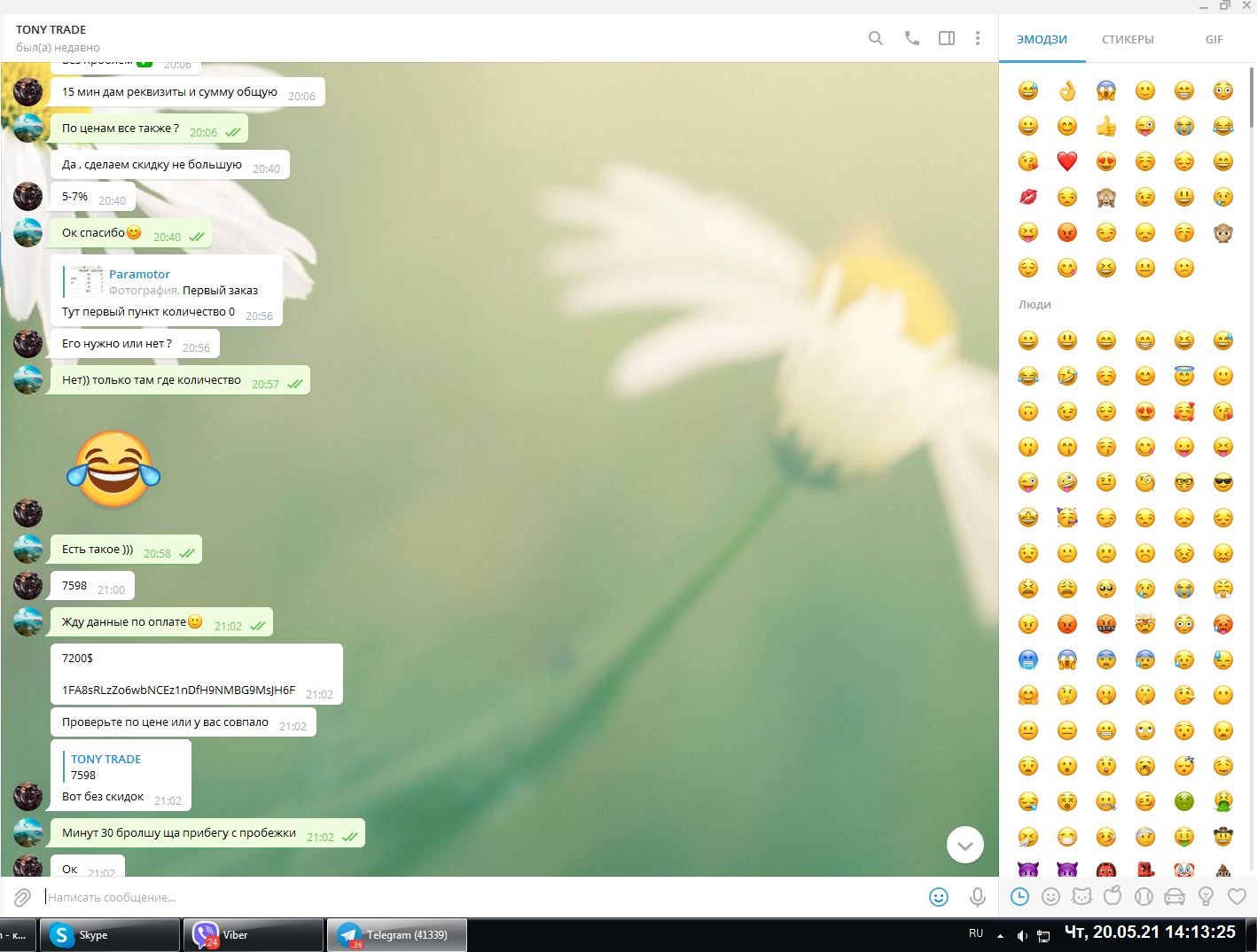Click the '7200$' message text
Image resolution: width=1257 pixels, height=952 pixels.
(77, 658)
